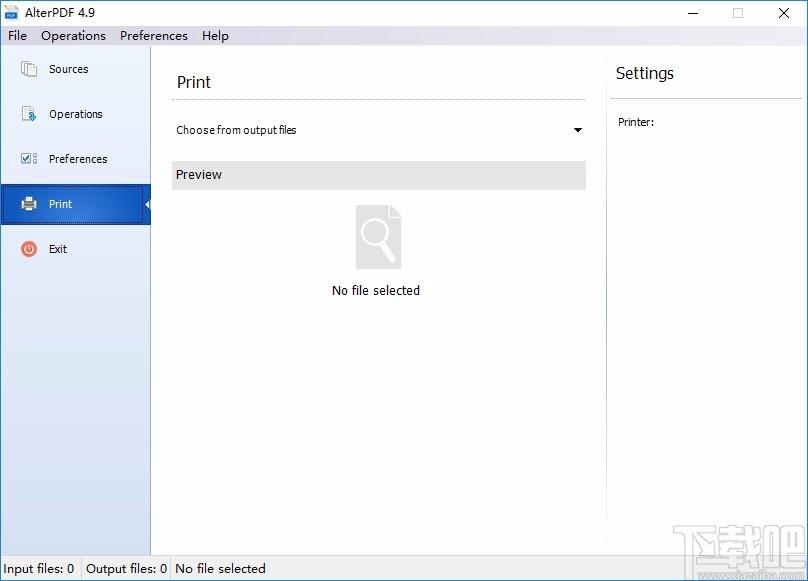808x581 pixels.
Task: Click the printer icon in sidebar
Action: (x=29, y=204)
